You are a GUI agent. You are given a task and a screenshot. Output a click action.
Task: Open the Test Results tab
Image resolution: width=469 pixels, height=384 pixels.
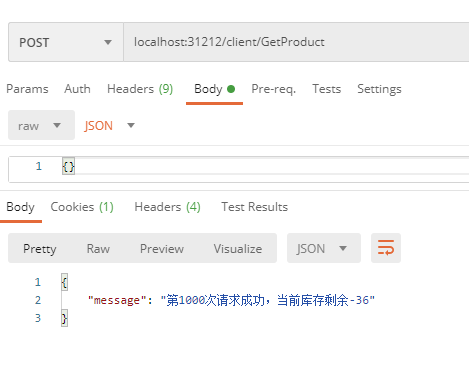(x=254, y=207)
